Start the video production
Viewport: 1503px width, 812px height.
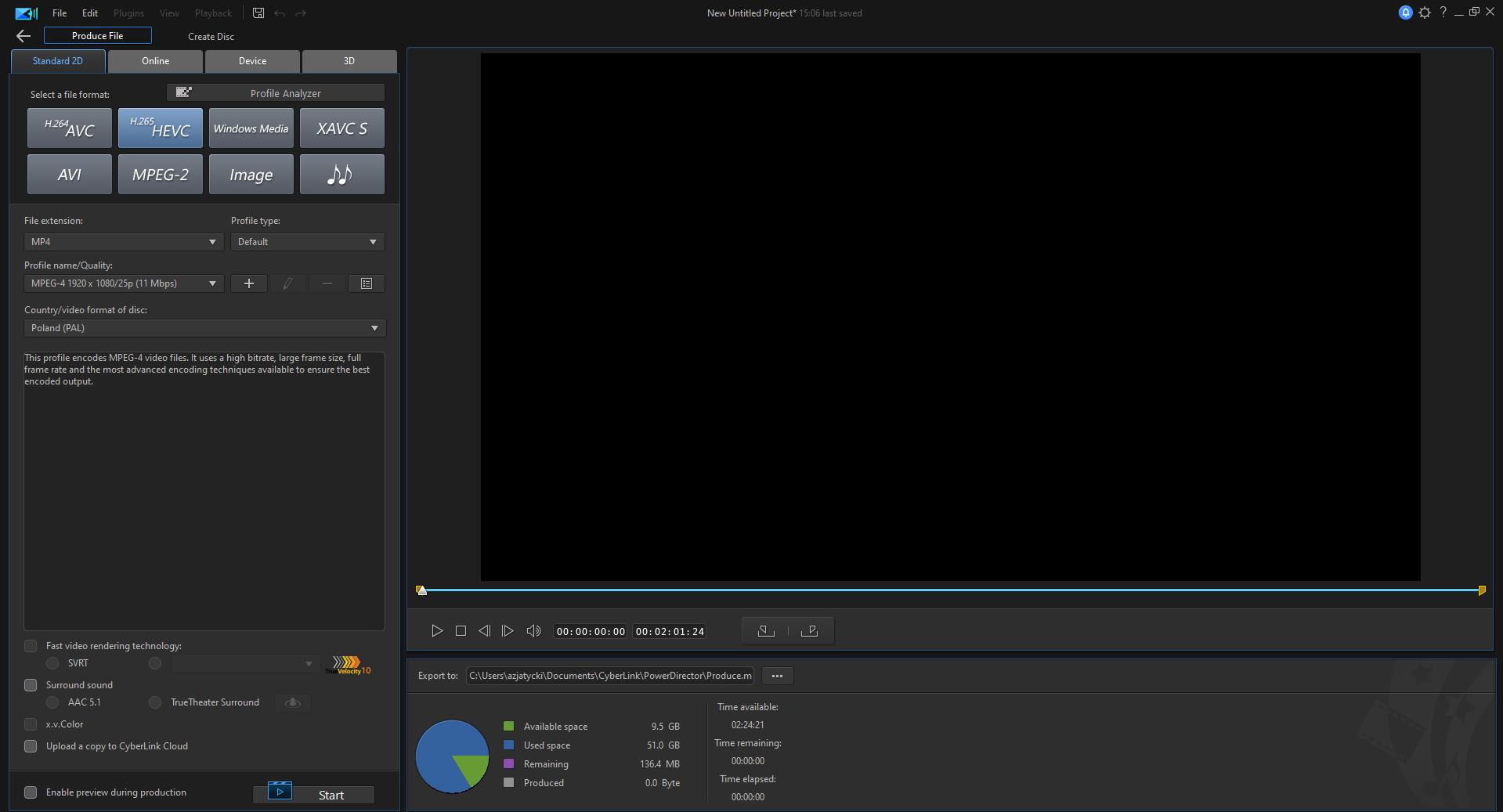[x=313, y=794]
